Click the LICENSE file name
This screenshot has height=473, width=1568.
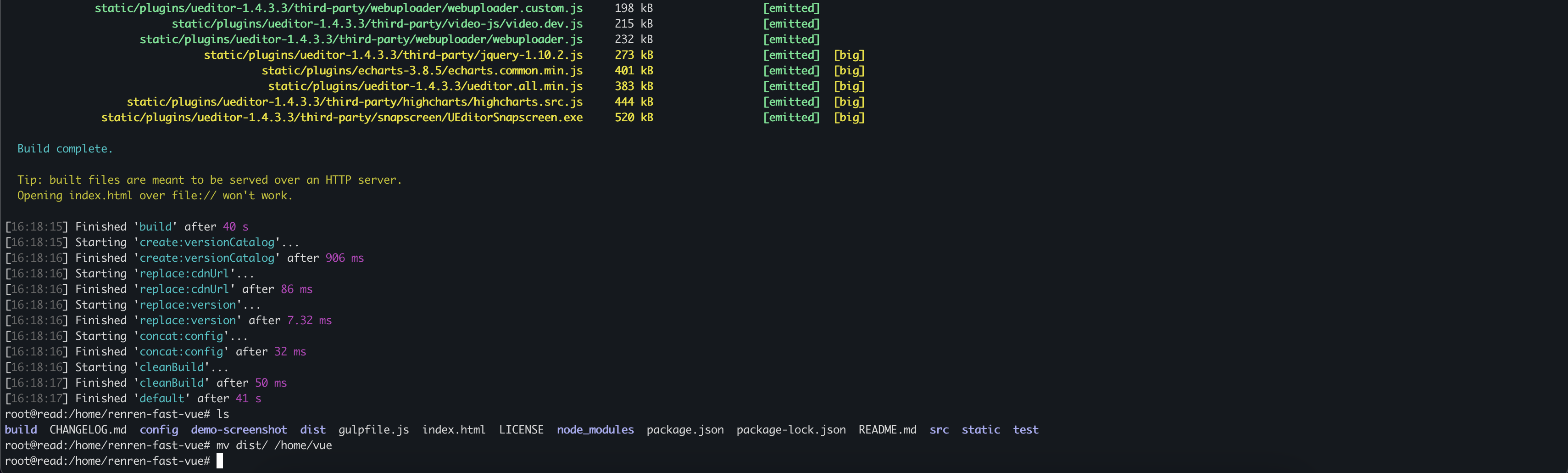521,430
